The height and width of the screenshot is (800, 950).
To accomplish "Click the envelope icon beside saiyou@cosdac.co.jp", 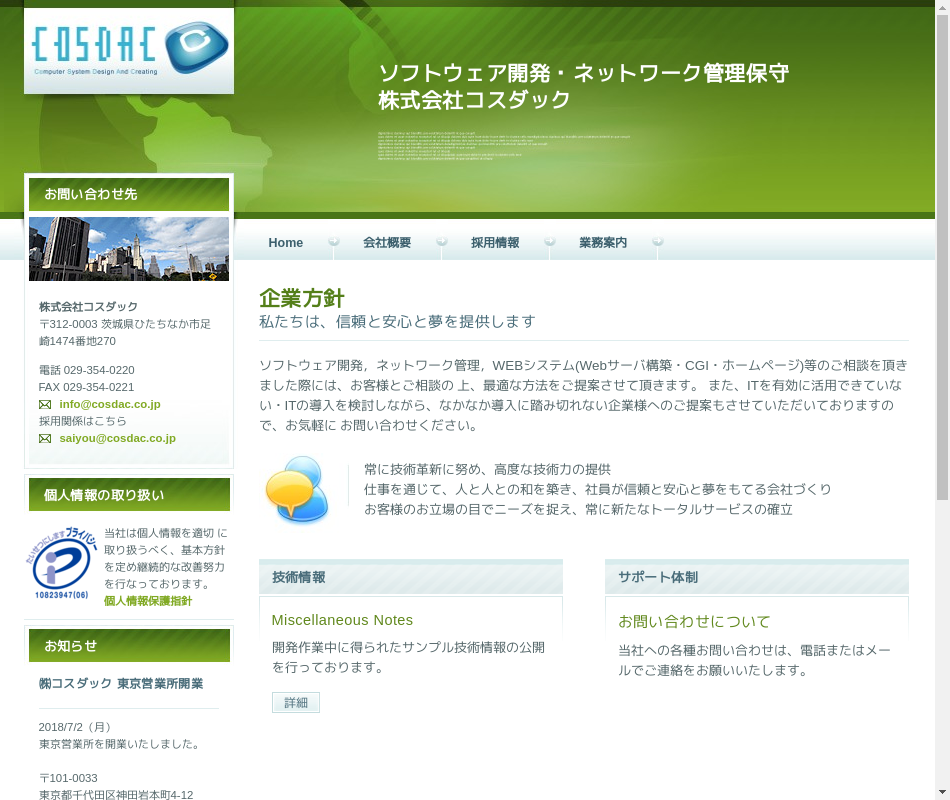I will (x=45, y=439).
